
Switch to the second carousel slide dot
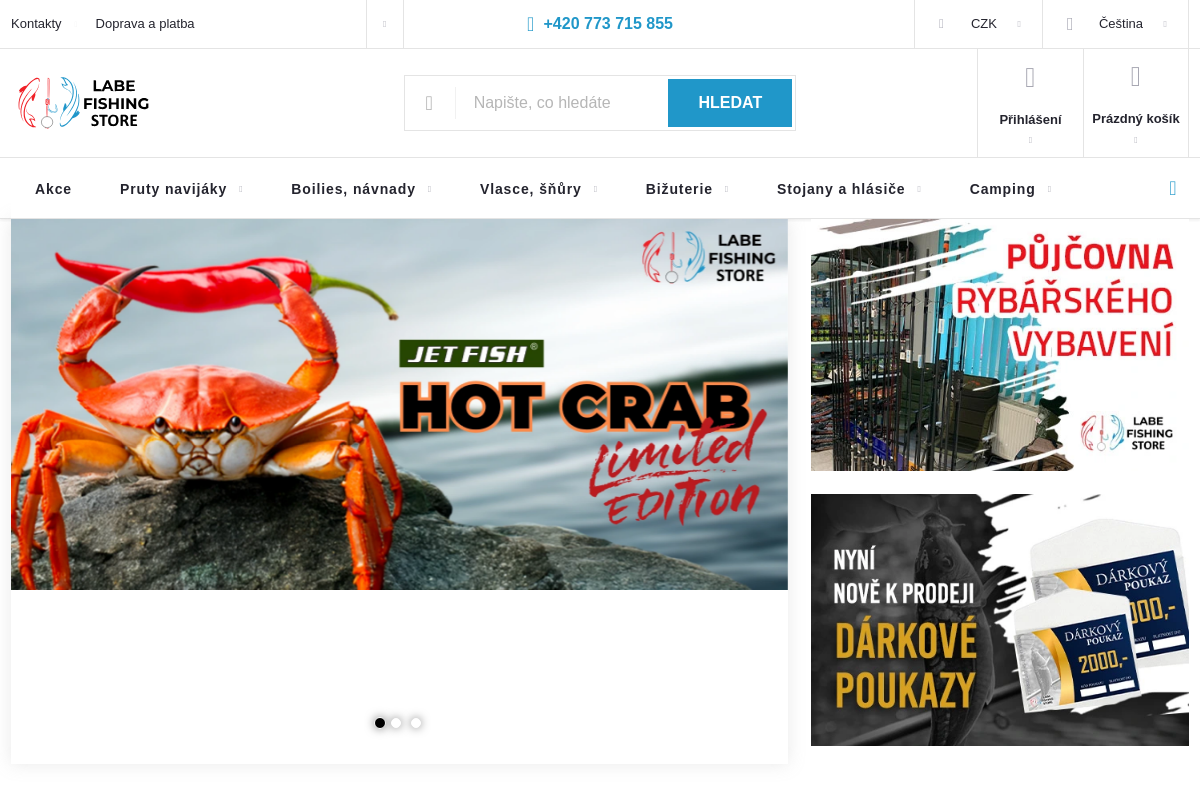coord(397,723)
